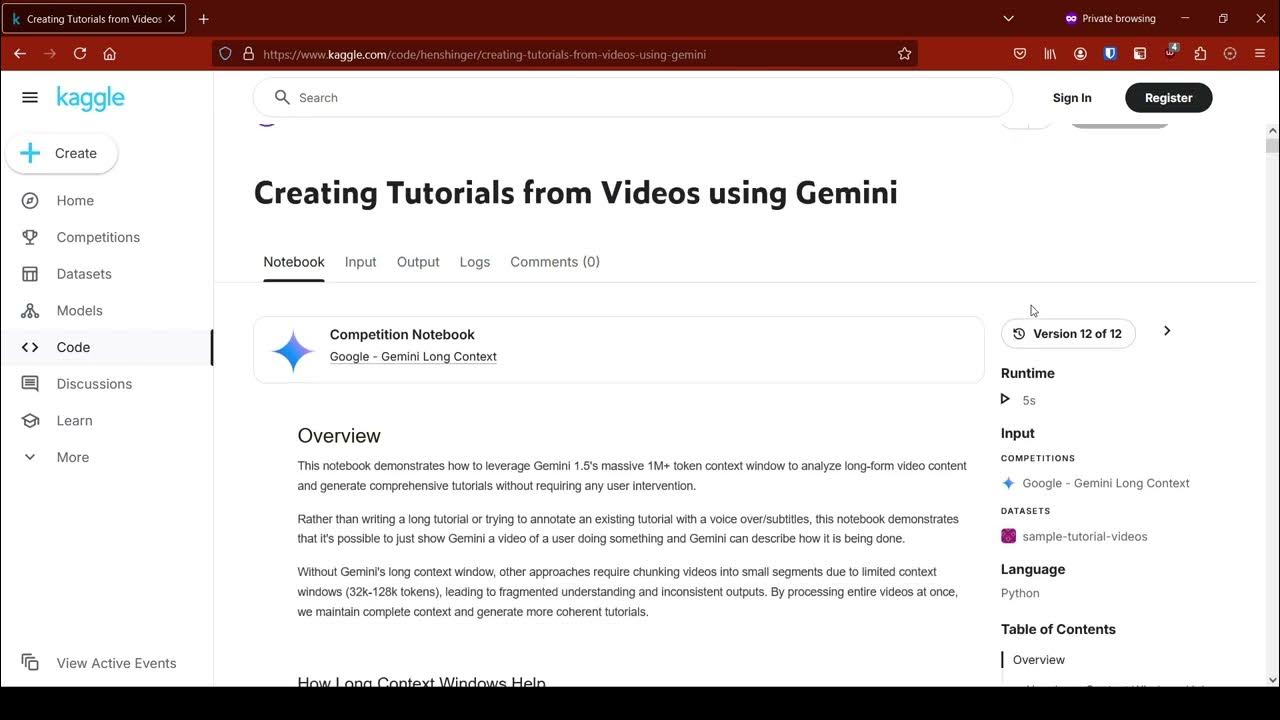Click the Sign In link
The image size is (1280, 720).
[1072, 97]
